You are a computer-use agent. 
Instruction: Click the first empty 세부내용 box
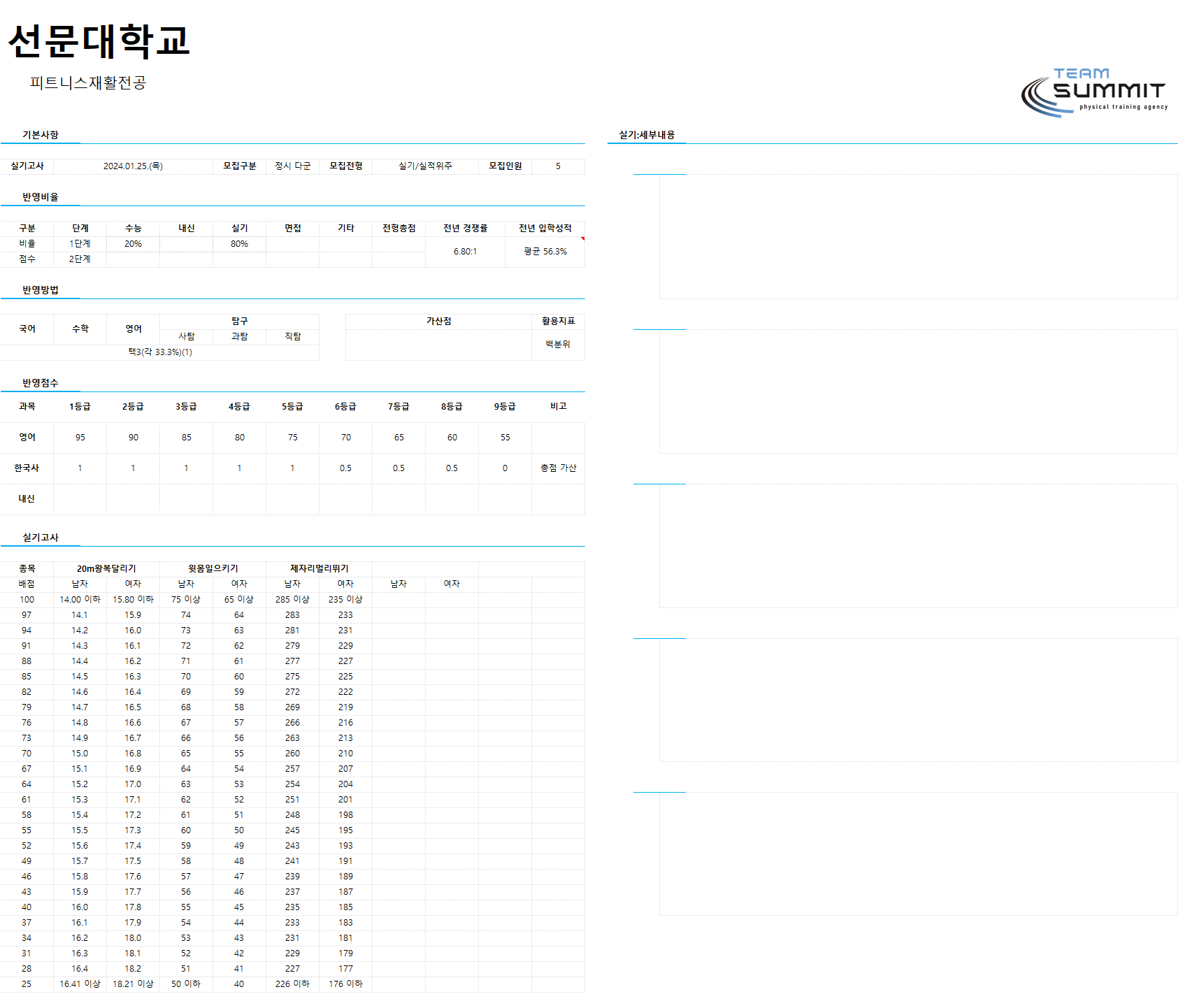[x=918, y=237]
